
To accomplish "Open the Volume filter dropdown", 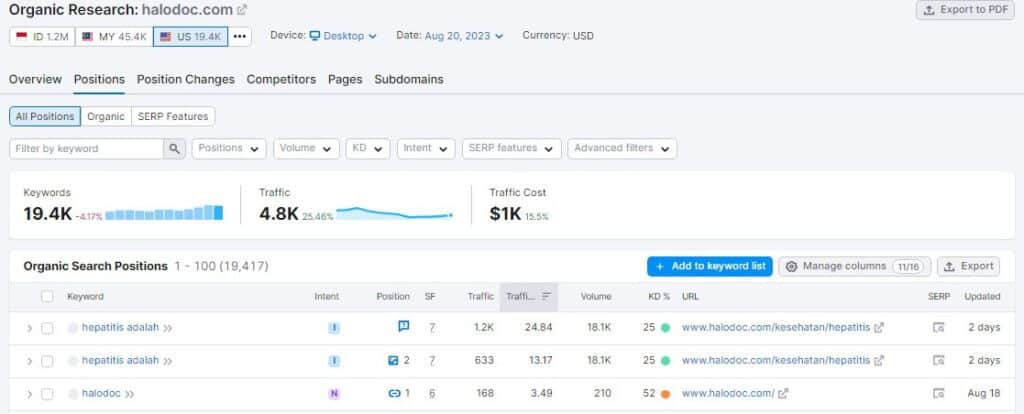I will [x=306, y=148].
